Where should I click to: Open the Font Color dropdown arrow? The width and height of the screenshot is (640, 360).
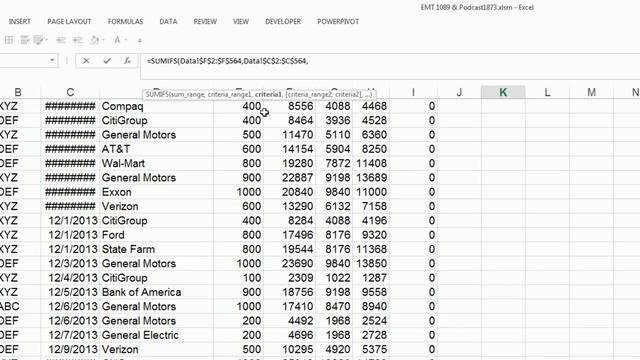[126, 40]
